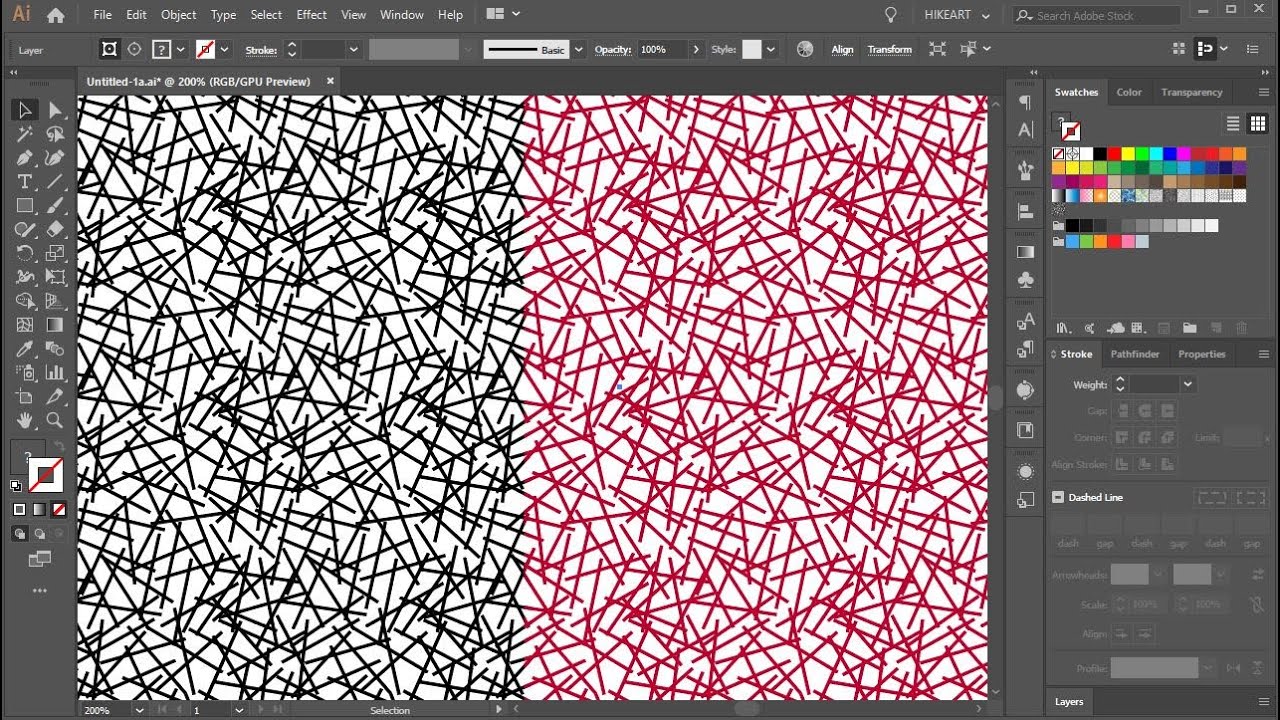Open the Effect menu

tap(312, 15)
